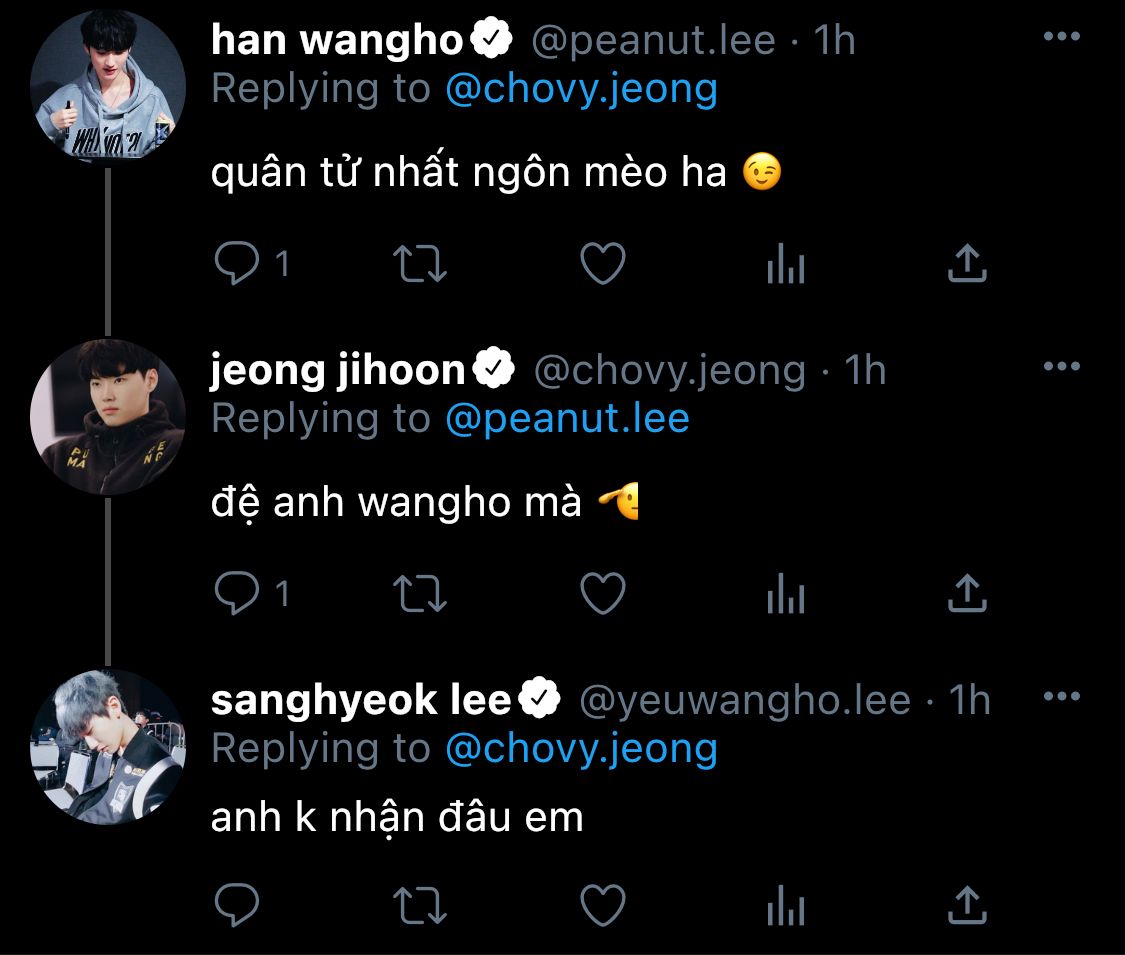Like sanghyeok lee's tweet
The width and height of the screenshot is (1125, 955).
click(603, 905)
